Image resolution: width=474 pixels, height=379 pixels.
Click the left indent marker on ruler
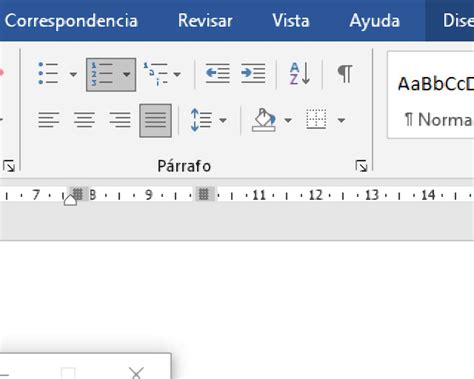(70, 200)
